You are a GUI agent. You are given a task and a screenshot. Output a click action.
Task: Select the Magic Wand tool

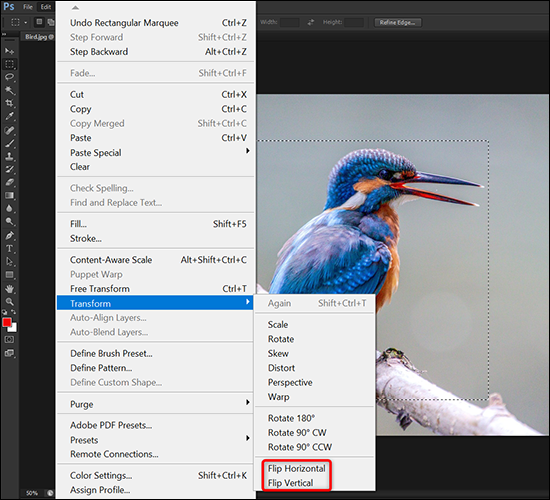(x=9, y=90)
